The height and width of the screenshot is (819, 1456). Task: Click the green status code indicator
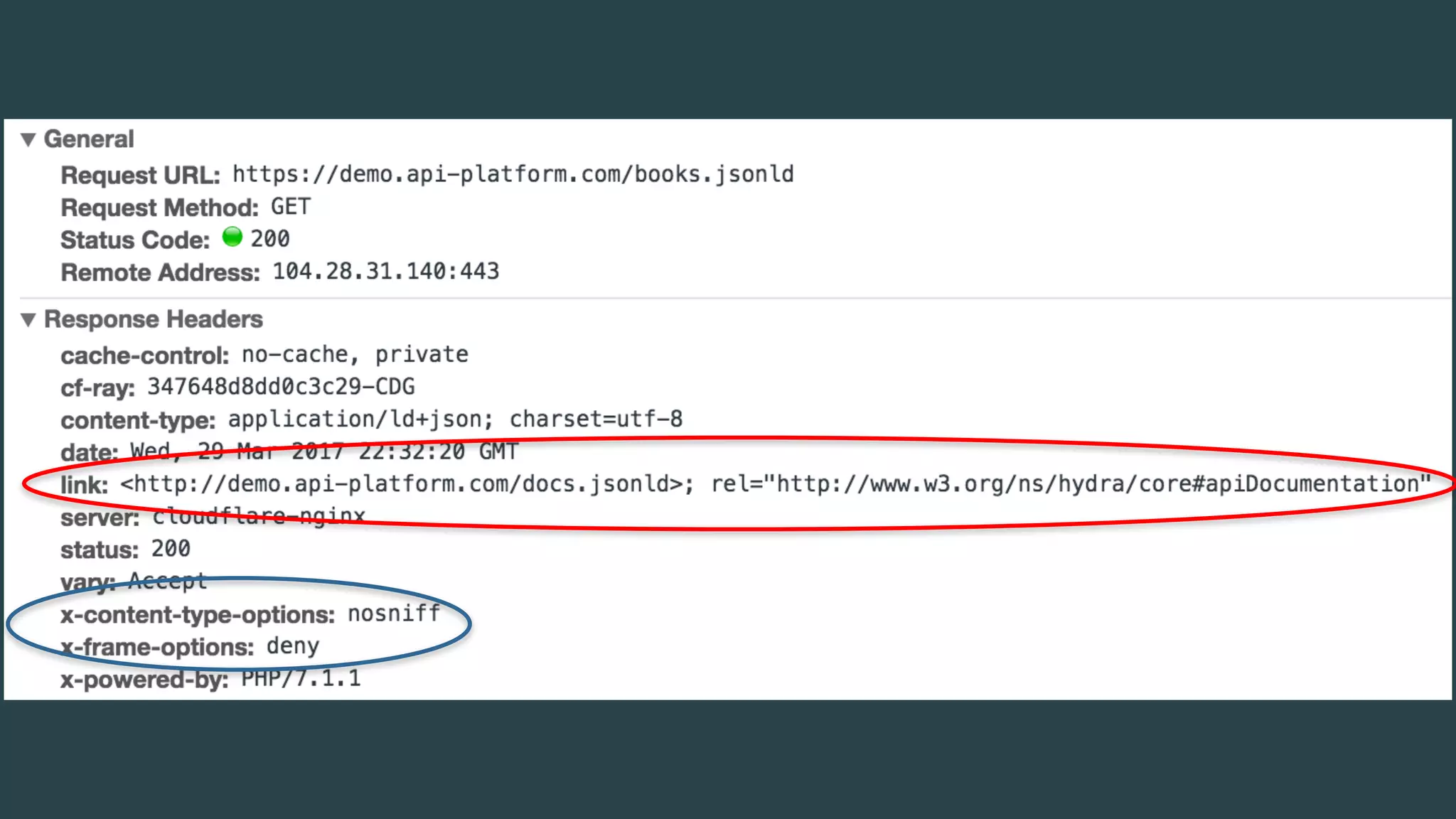point(232,237)
